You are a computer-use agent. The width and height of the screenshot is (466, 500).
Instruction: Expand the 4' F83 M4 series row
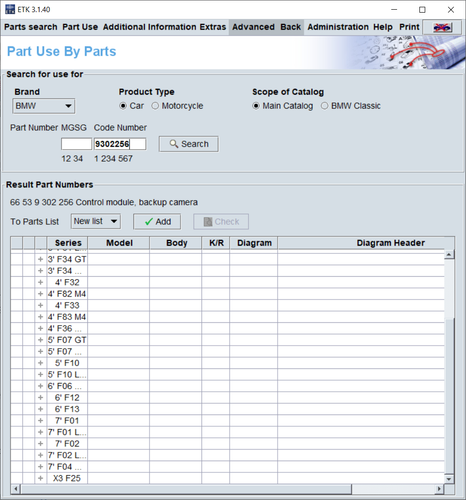40,317
